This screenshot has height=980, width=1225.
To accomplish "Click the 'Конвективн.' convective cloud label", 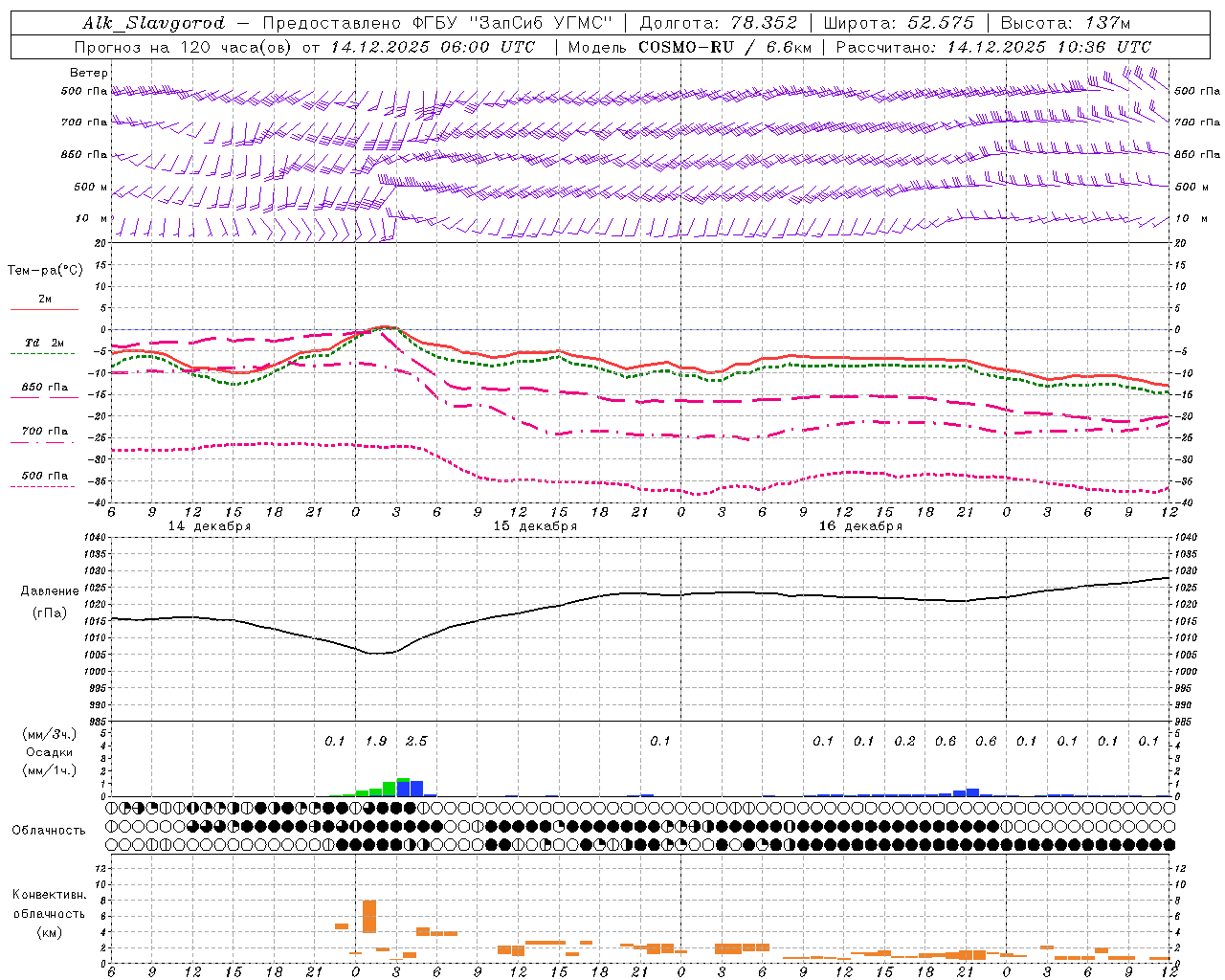I will click(x=50, y=895).
